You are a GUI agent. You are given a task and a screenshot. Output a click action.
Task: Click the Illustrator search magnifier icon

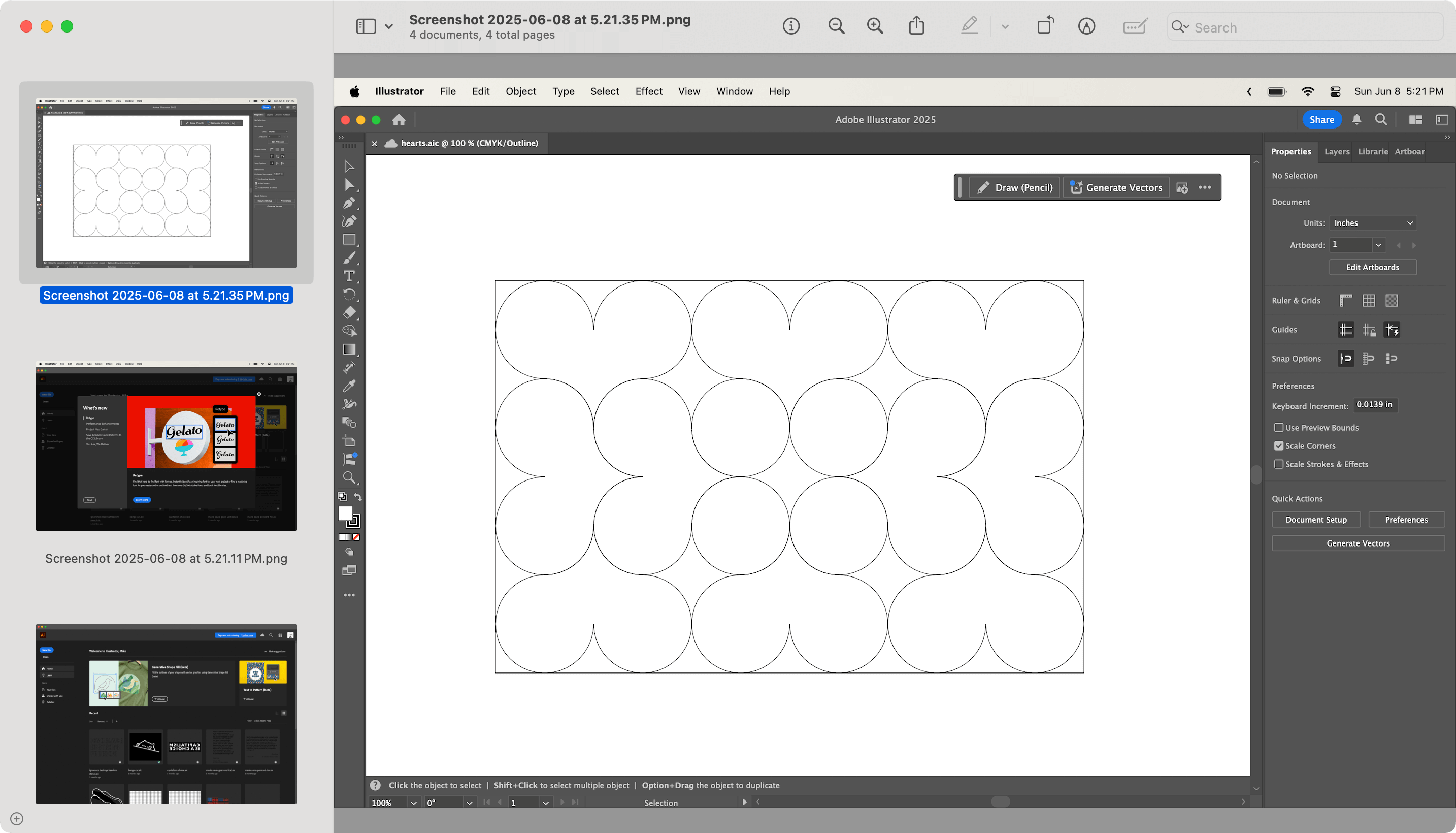1381,119
